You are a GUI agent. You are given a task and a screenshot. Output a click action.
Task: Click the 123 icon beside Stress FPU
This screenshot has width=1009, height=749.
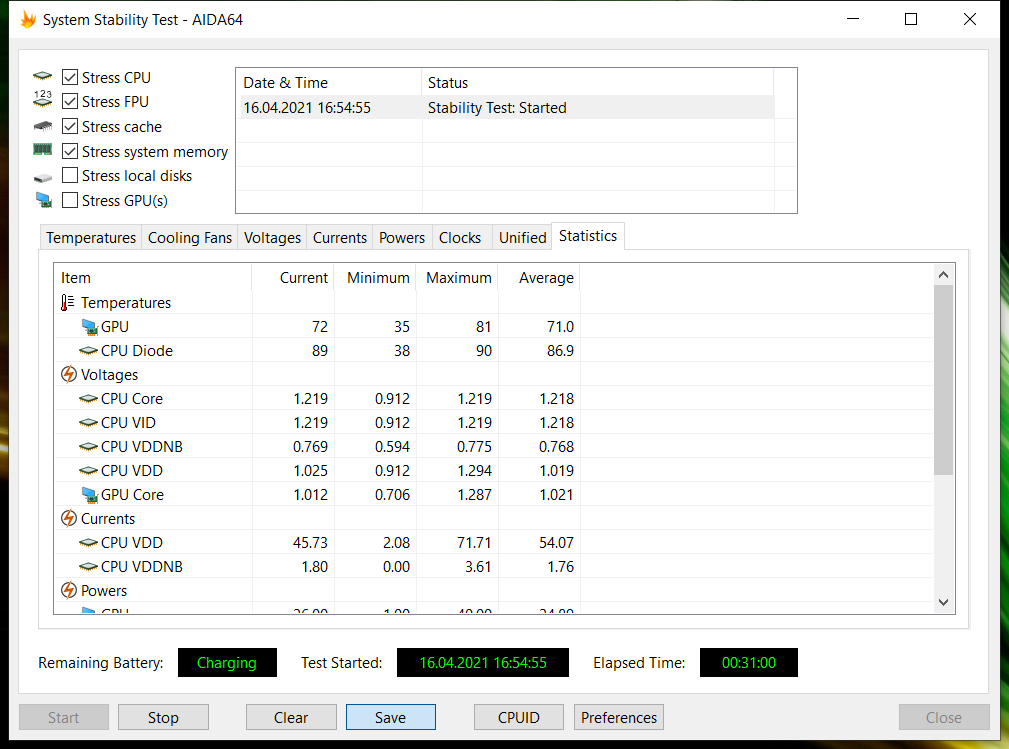point(42,99)
